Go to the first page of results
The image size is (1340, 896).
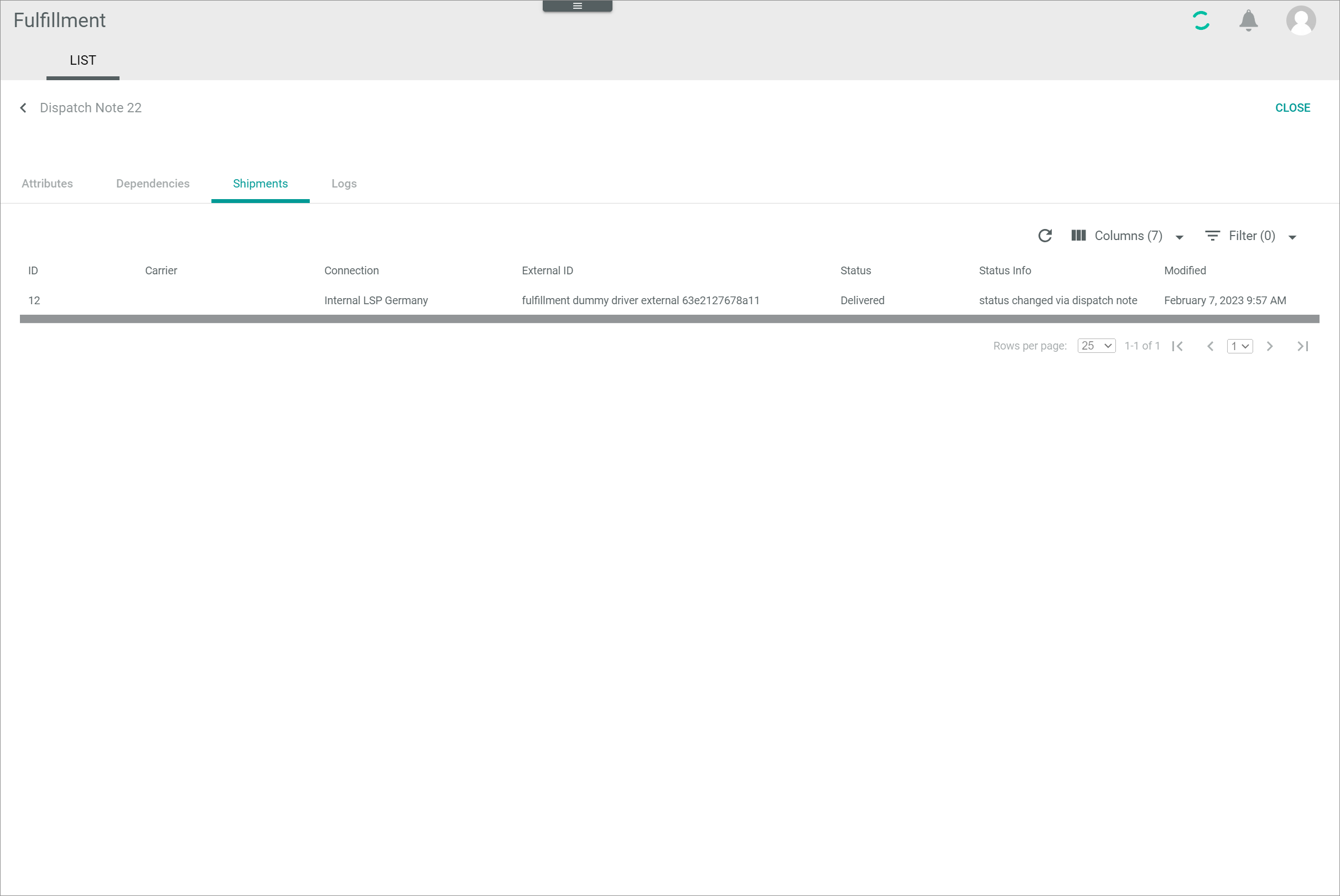(x=1177, y=346)
